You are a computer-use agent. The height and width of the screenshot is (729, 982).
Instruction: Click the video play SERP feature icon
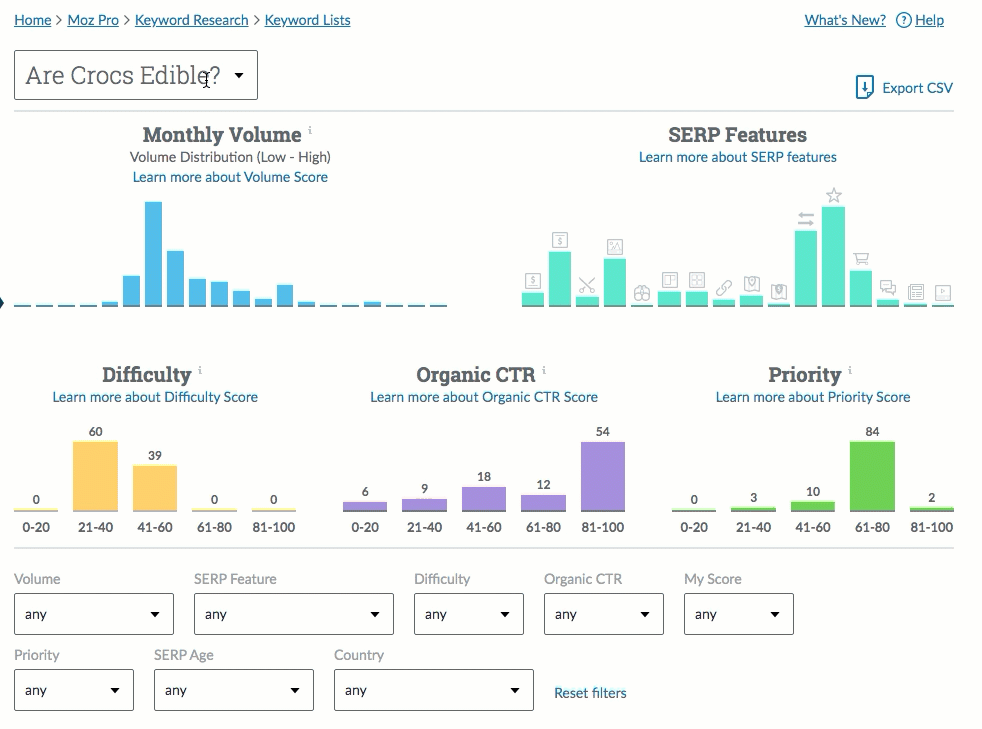tap(942, 293)
